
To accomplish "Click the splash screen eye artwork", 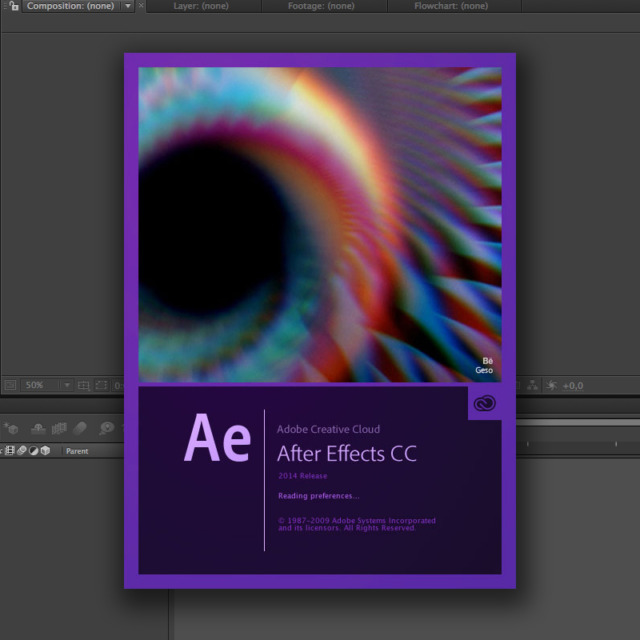I will point(320,224).
